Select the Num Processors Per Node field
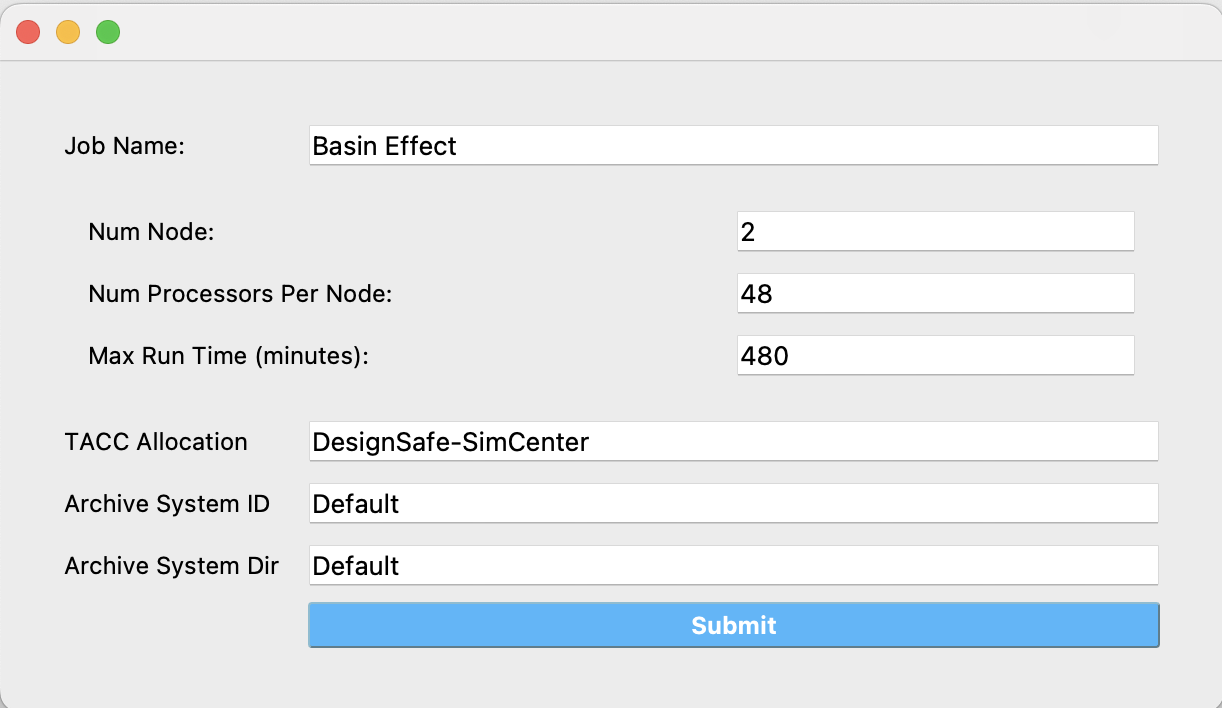The width and height of the screenshot is (1222, 708). [x=935, y=294]
